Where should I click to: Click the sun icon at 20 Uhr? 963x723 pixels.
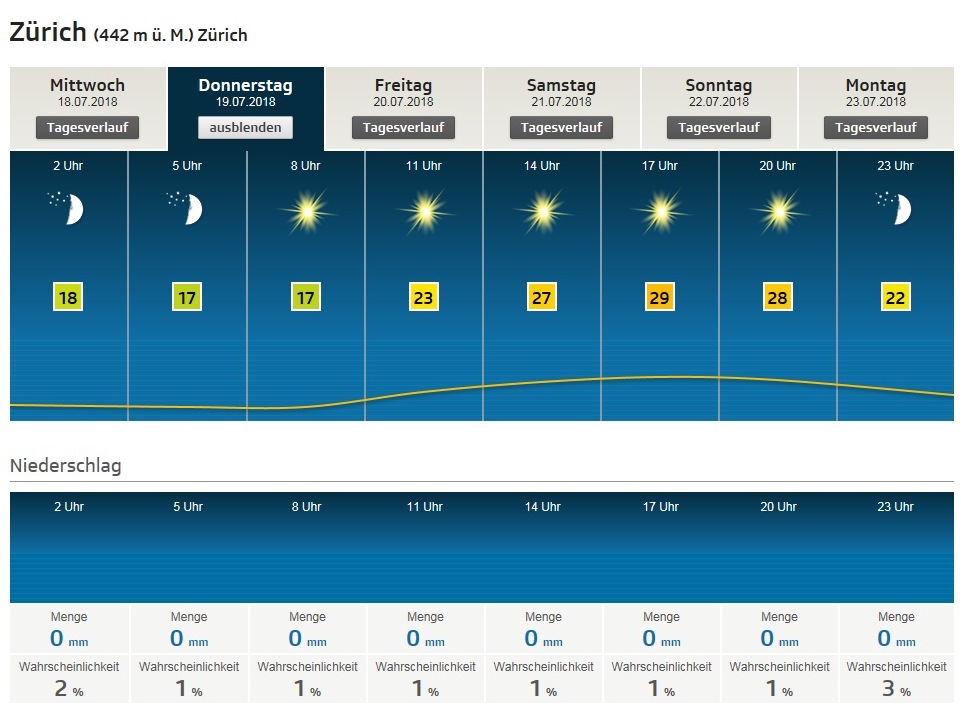tap(778, 211)
